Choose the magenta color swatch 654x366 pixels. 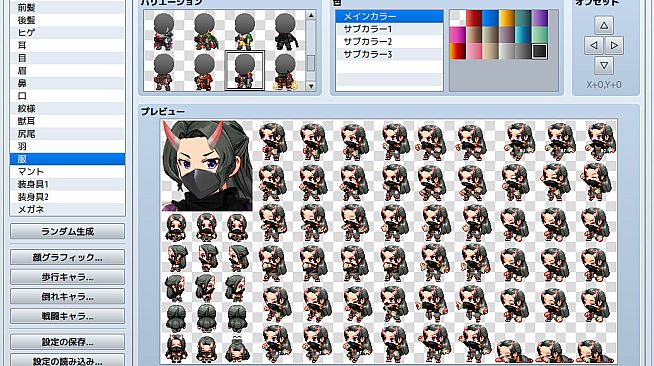click(x=458, y=35)
